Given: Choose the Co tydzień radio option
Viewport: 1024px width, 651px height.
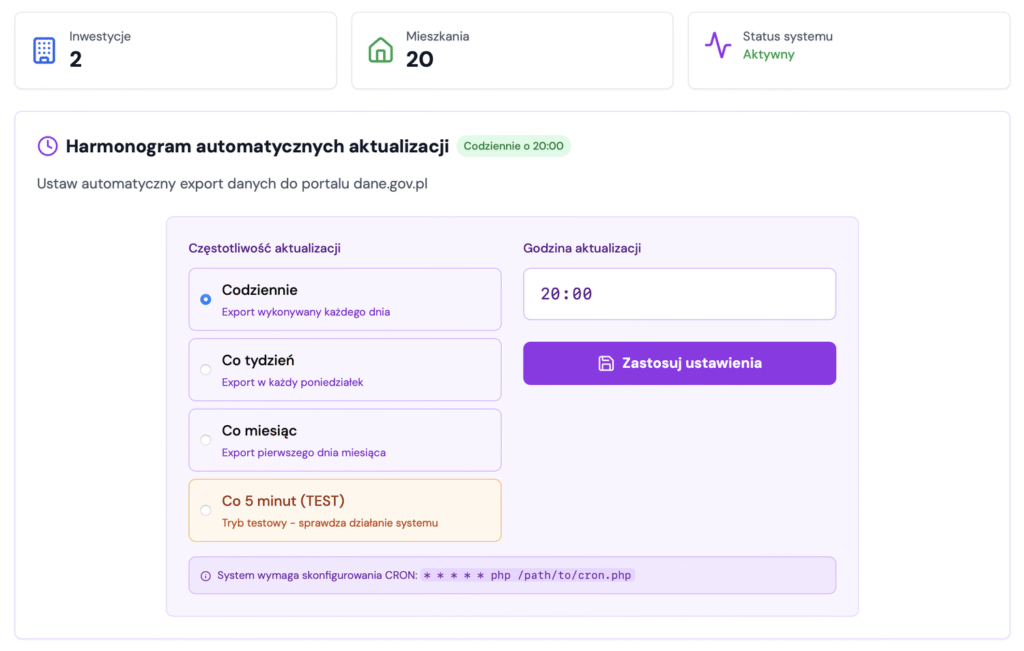Looking at the screenshot, I should point(206,369).
